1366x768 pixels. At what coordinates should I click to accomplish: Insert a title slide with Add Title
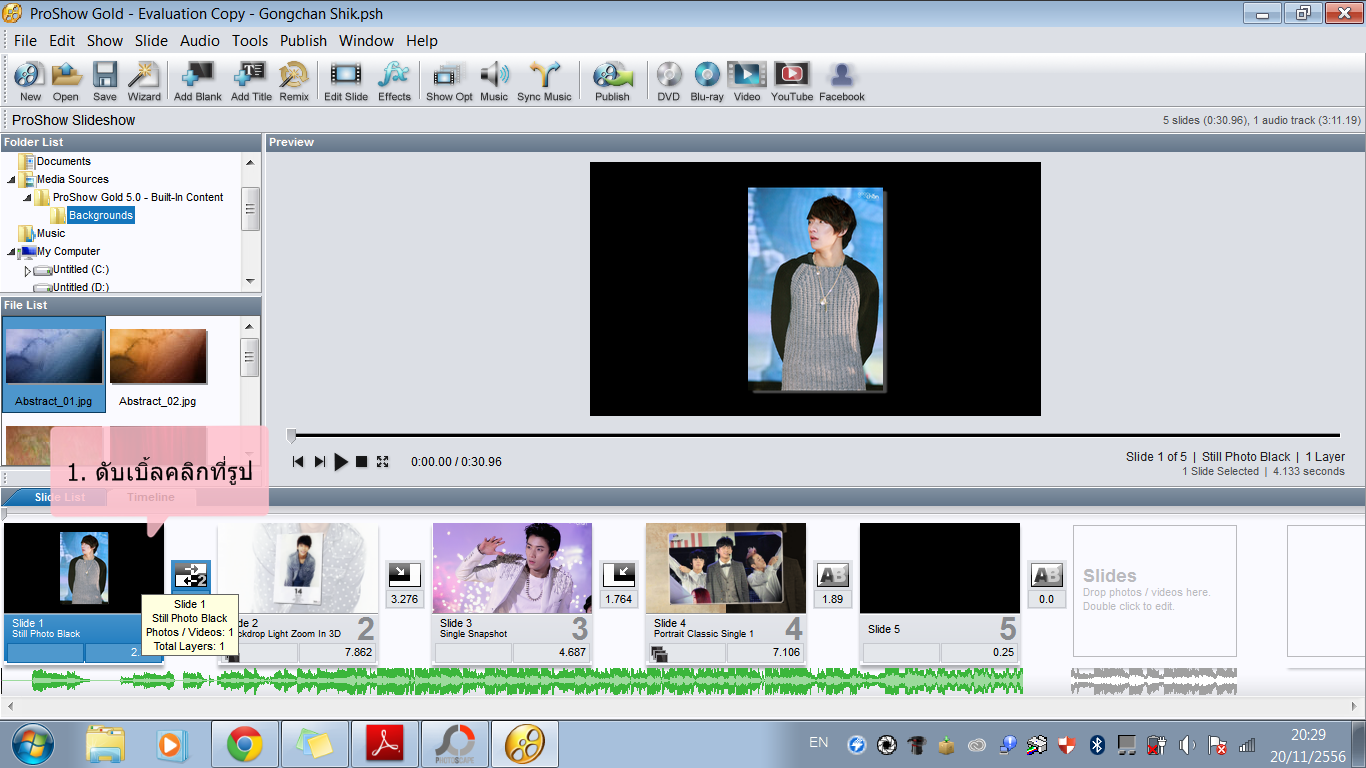(251, 81)
